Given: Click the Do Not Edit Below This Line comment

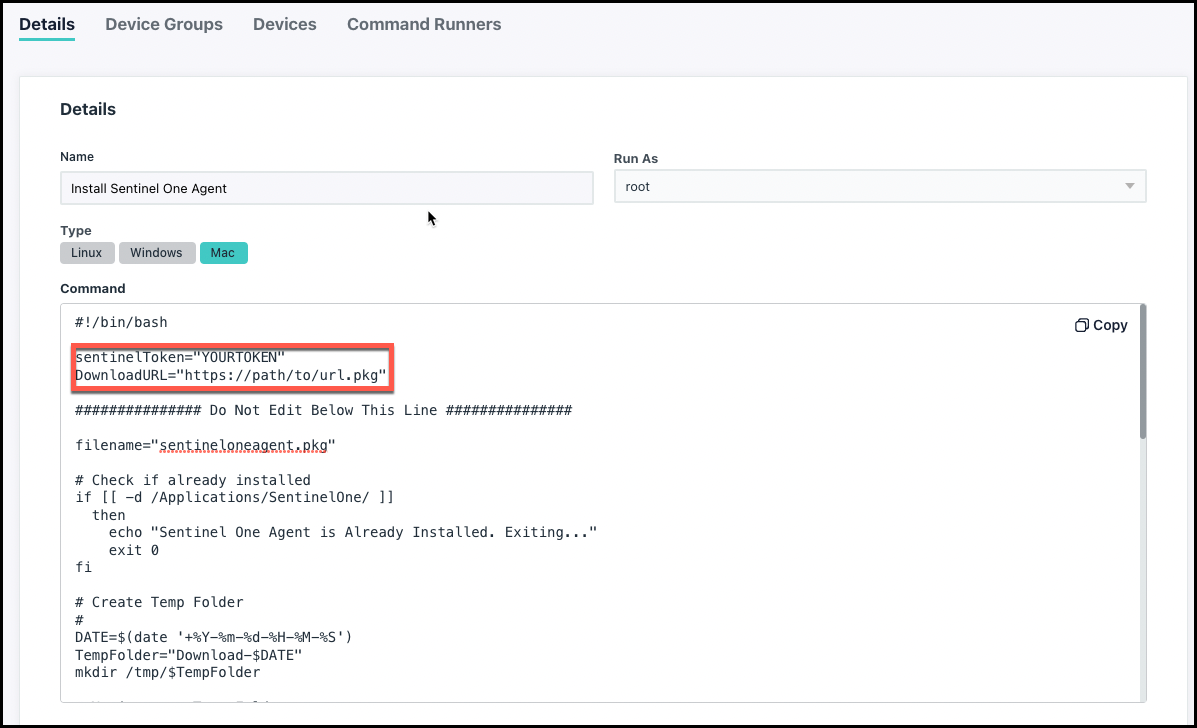Looking at the screenshot, I should 323,410.
